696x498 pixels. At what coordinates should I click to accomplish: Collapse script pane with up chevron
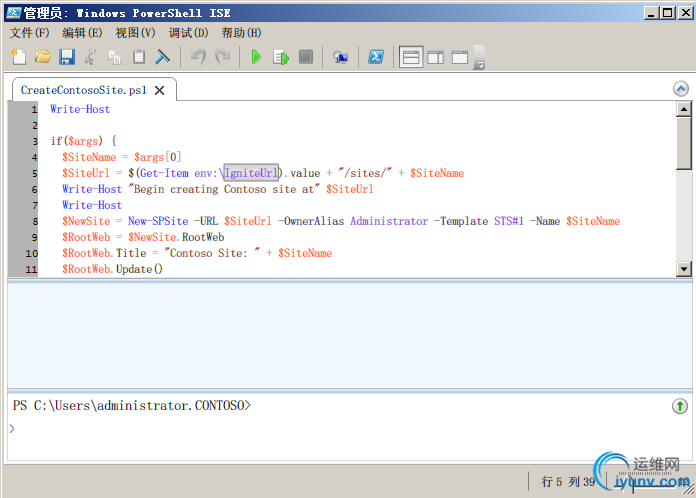[x=680, y=89]
